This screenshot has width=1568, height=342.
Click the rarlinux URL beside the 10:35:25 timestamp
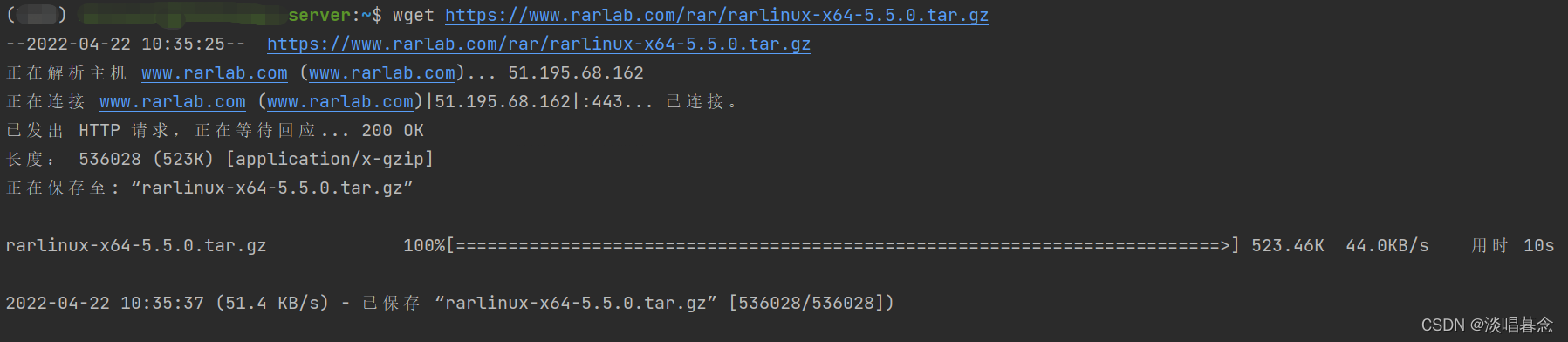[538, 44]
